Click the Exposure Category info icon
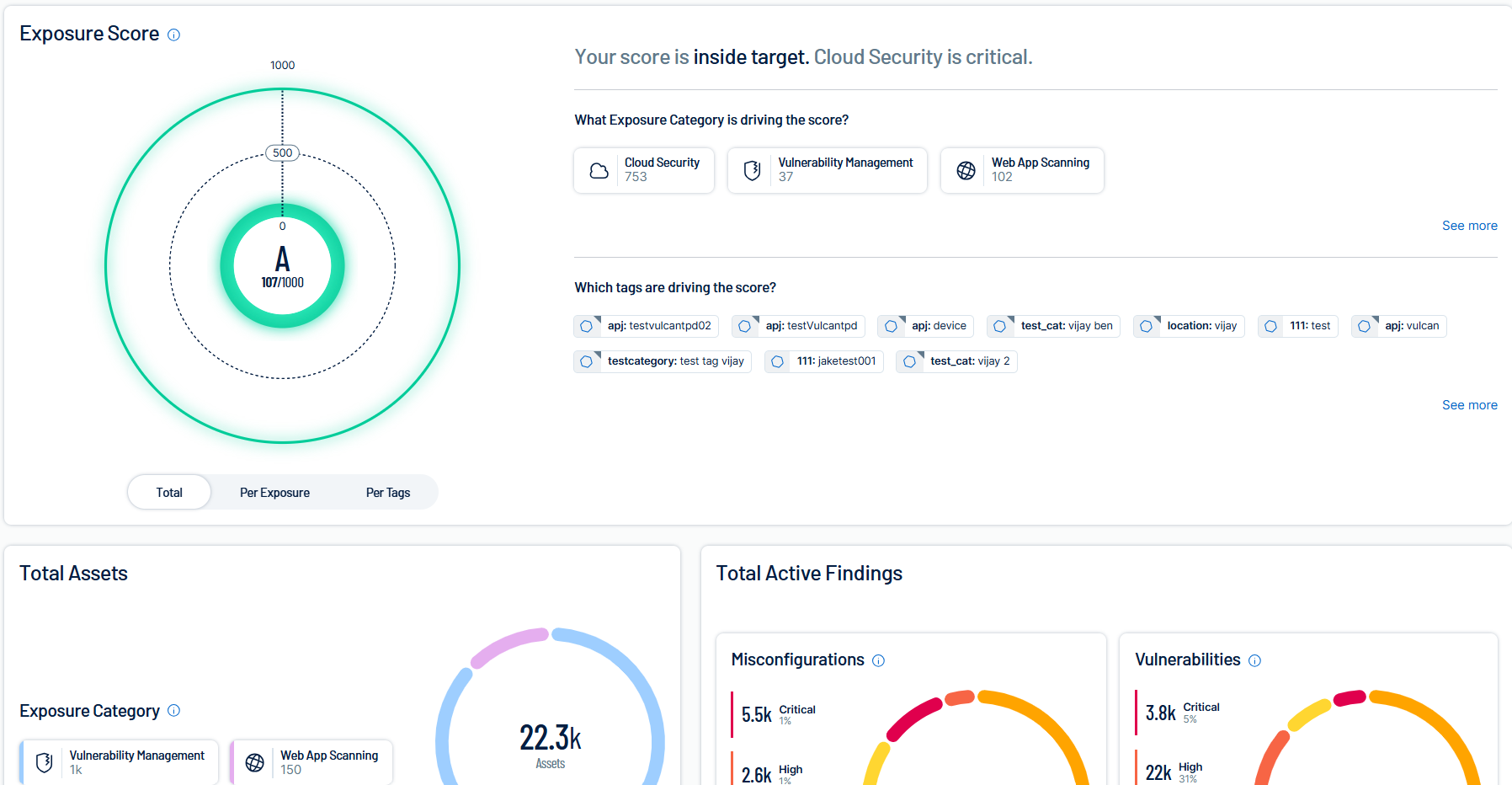The width and height of the screenshot is (1512, 785). point(173,711)
